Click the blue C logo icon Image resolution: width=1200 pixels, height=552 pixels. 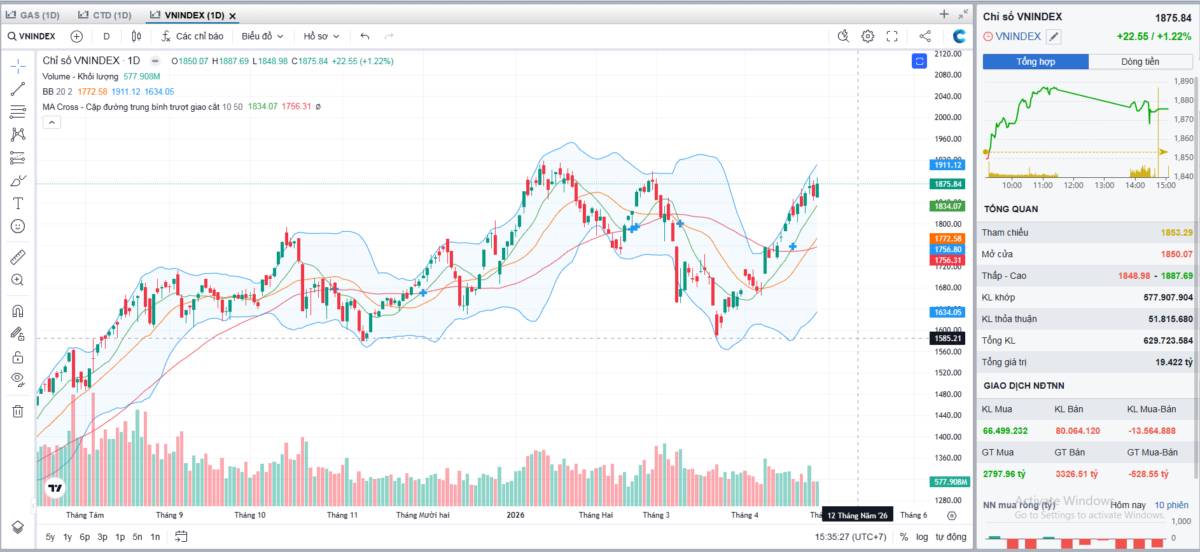(x=959, y=36)
